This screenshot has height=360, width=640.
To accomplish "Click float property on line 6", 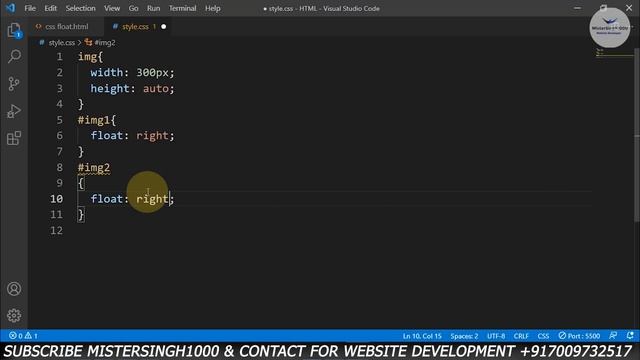I will pyautogui.click(x=107, y=136).
